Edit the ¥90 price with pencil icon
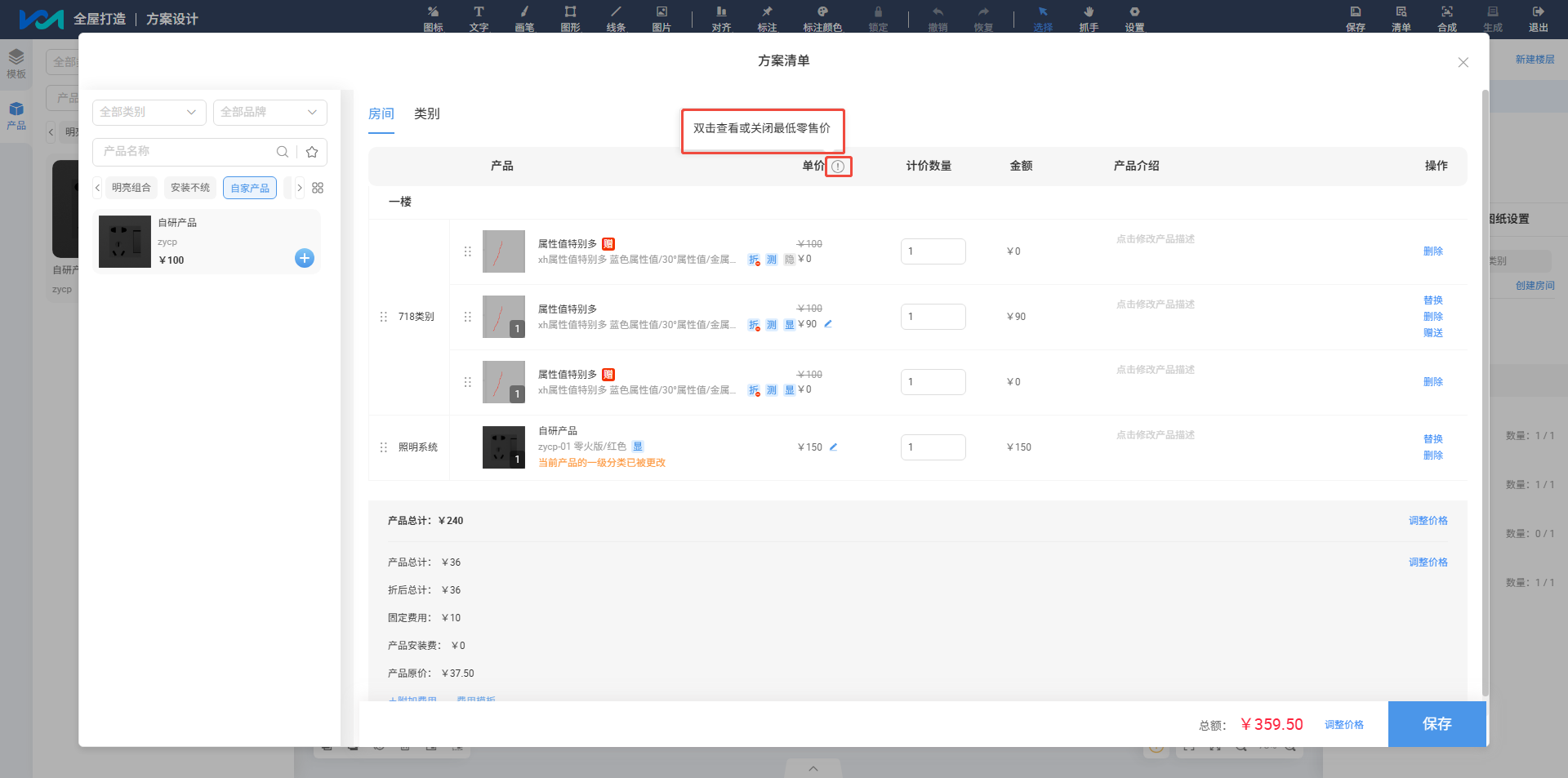The width and height of the screenshot is (1568, 778). [x=828, y=324]
